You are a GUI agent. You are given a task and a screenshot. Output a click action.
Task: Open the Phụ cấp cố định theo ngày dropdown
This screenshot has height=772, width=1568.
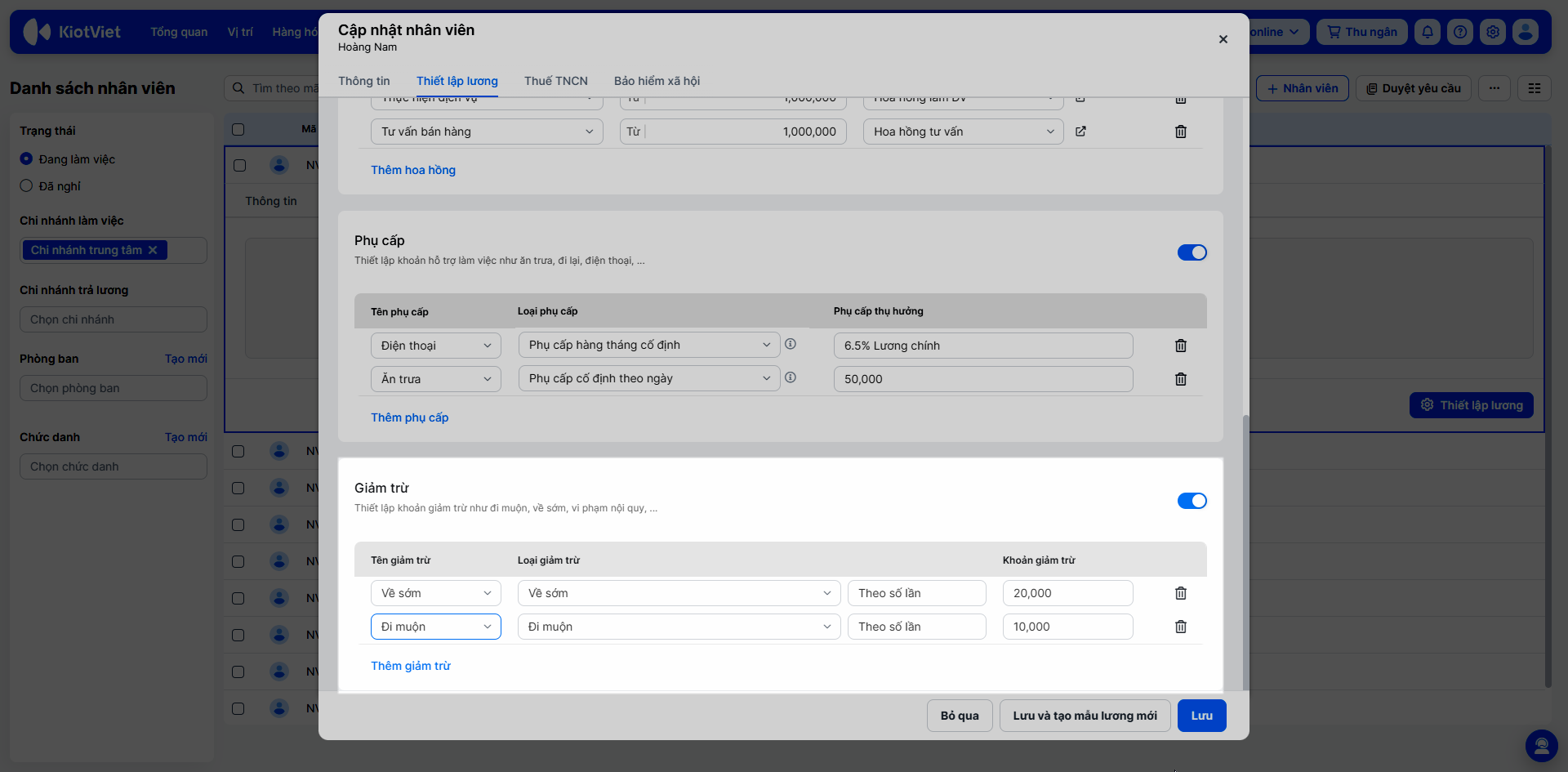click(649, 378)
